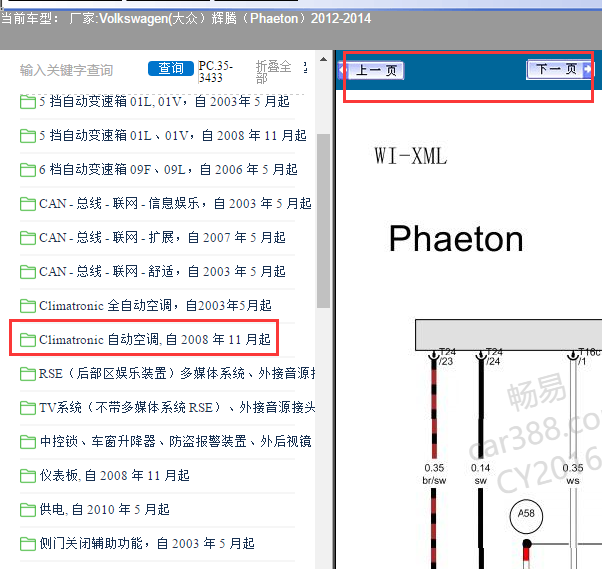
Task: Go to previous page with 上一页 button
Action: point(372,71)
